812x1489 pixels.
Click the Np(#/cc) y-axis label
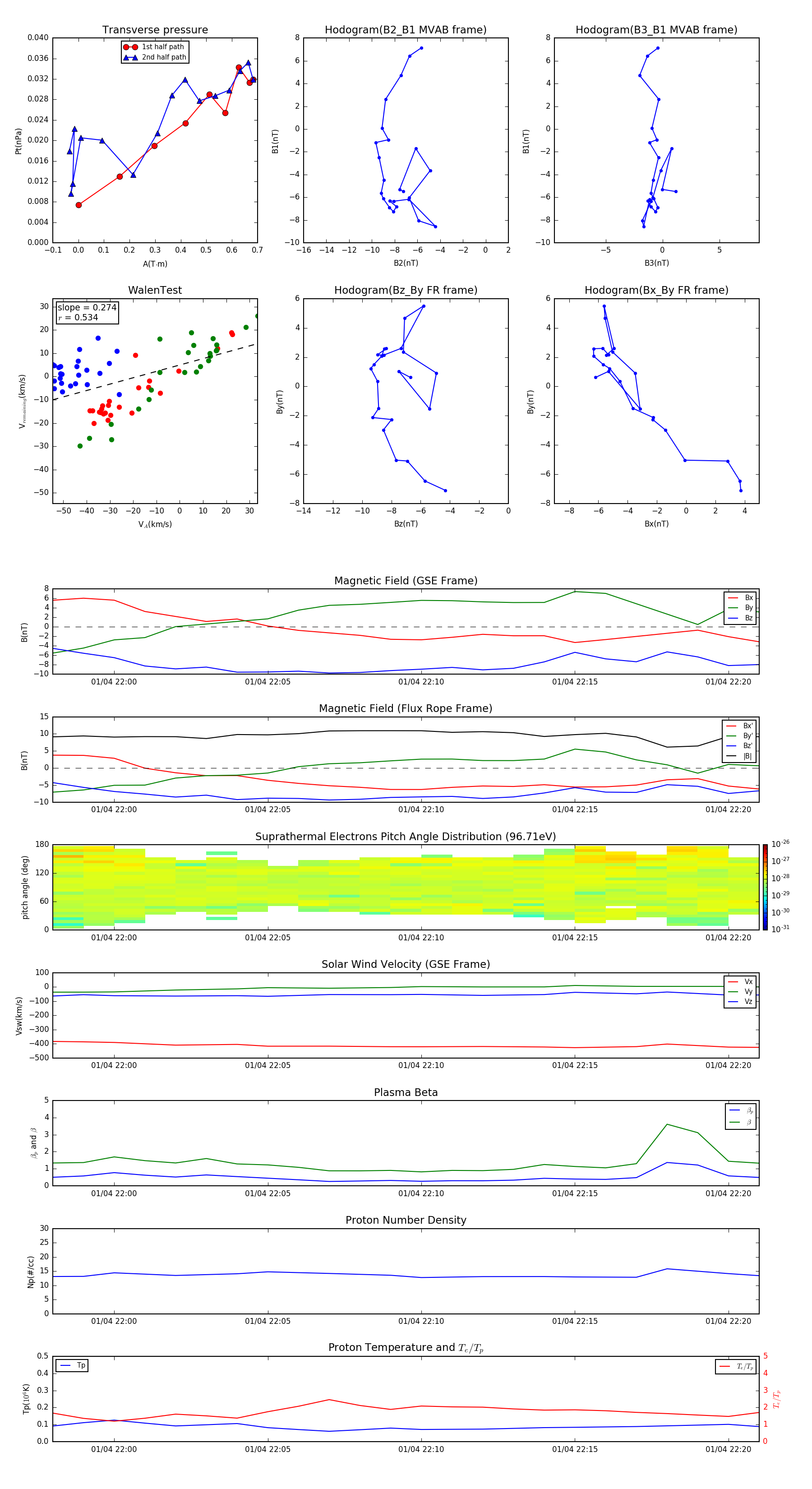pyautogui.click(x=31, y=1272)
